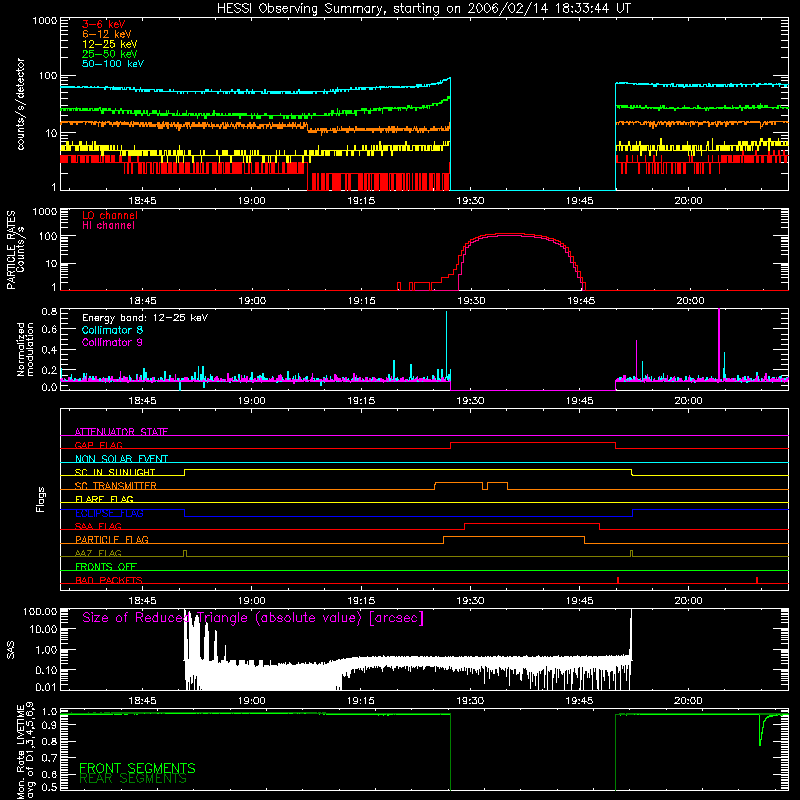
Task: Click the SAS axis label
Action: pyautogui.click(x=10, y=649)
